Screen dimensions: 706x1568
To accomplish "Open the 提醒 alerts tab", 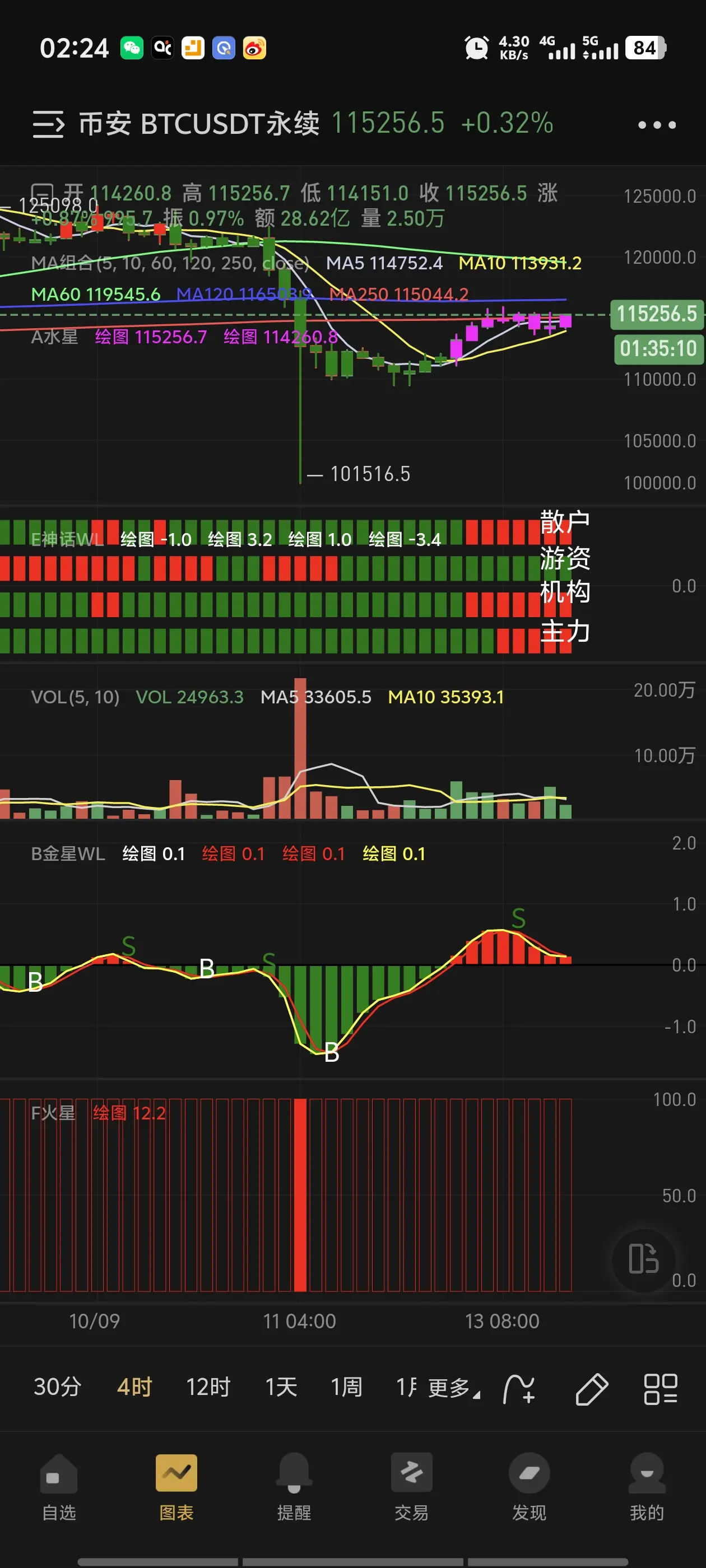I will click(x=294, y=1487).
